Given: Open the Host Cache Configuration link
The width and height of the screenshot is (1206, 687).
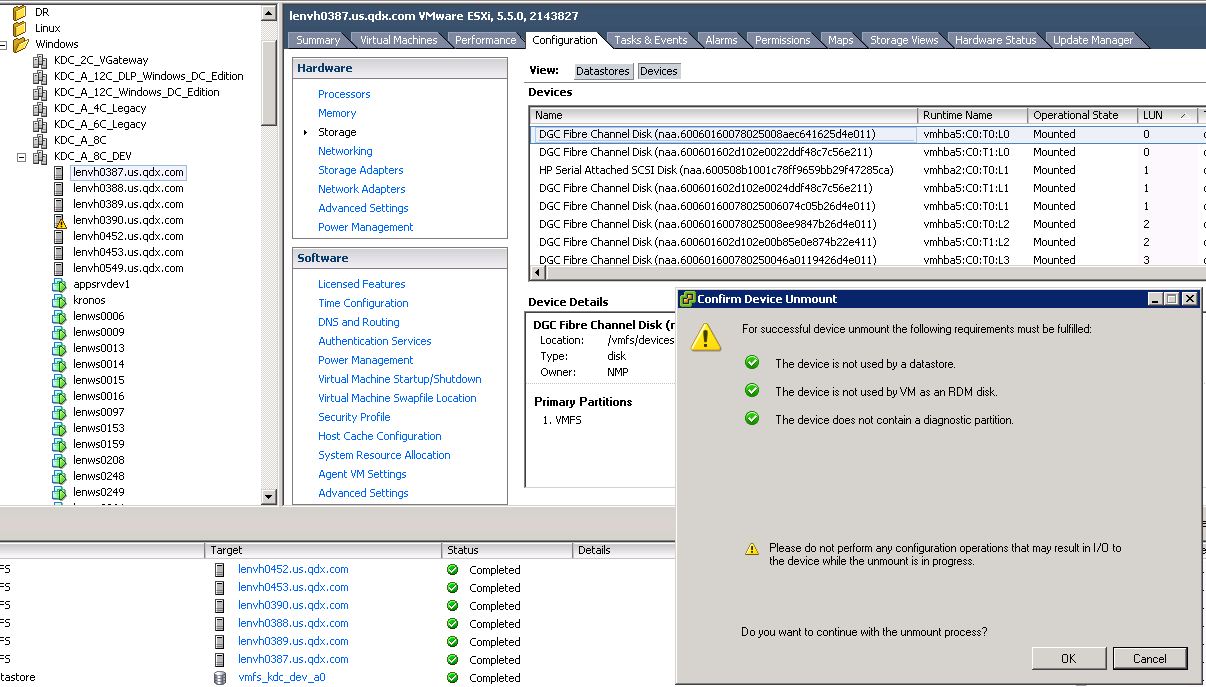Looking at the screenshot, I should tap(380, 436).
